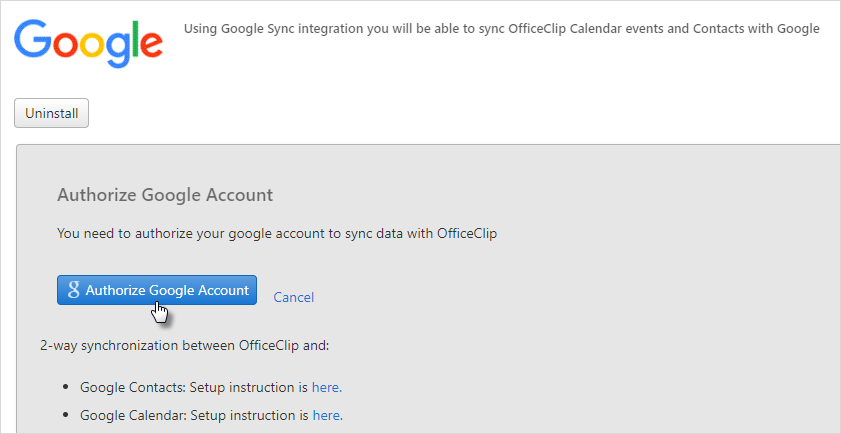Viewport: 841px width, 434px height.
Task: Click the Google logo
Action: (88, 43)
